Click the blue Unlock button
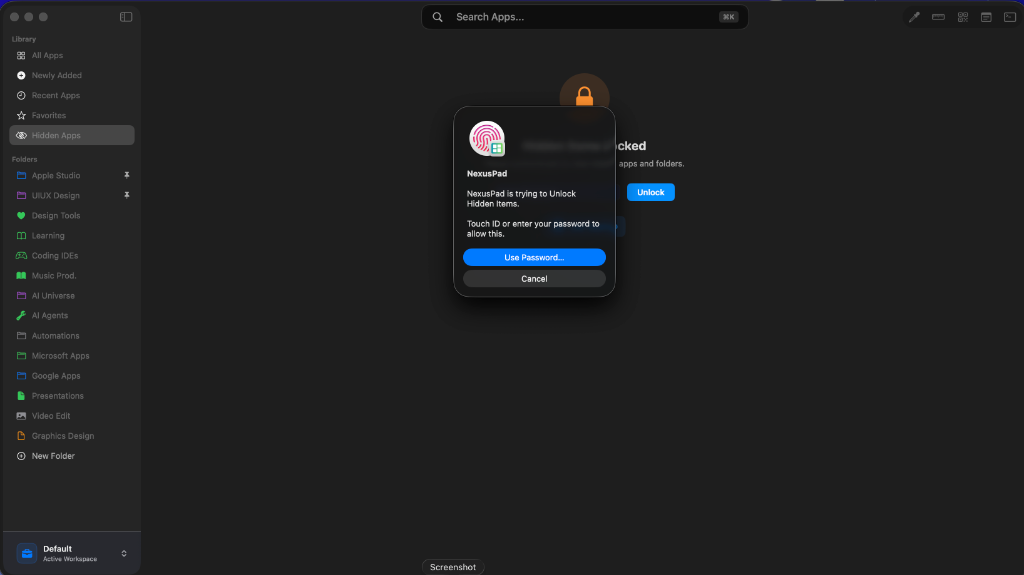This screenshot has height=575, width=1024. (650, 192)
